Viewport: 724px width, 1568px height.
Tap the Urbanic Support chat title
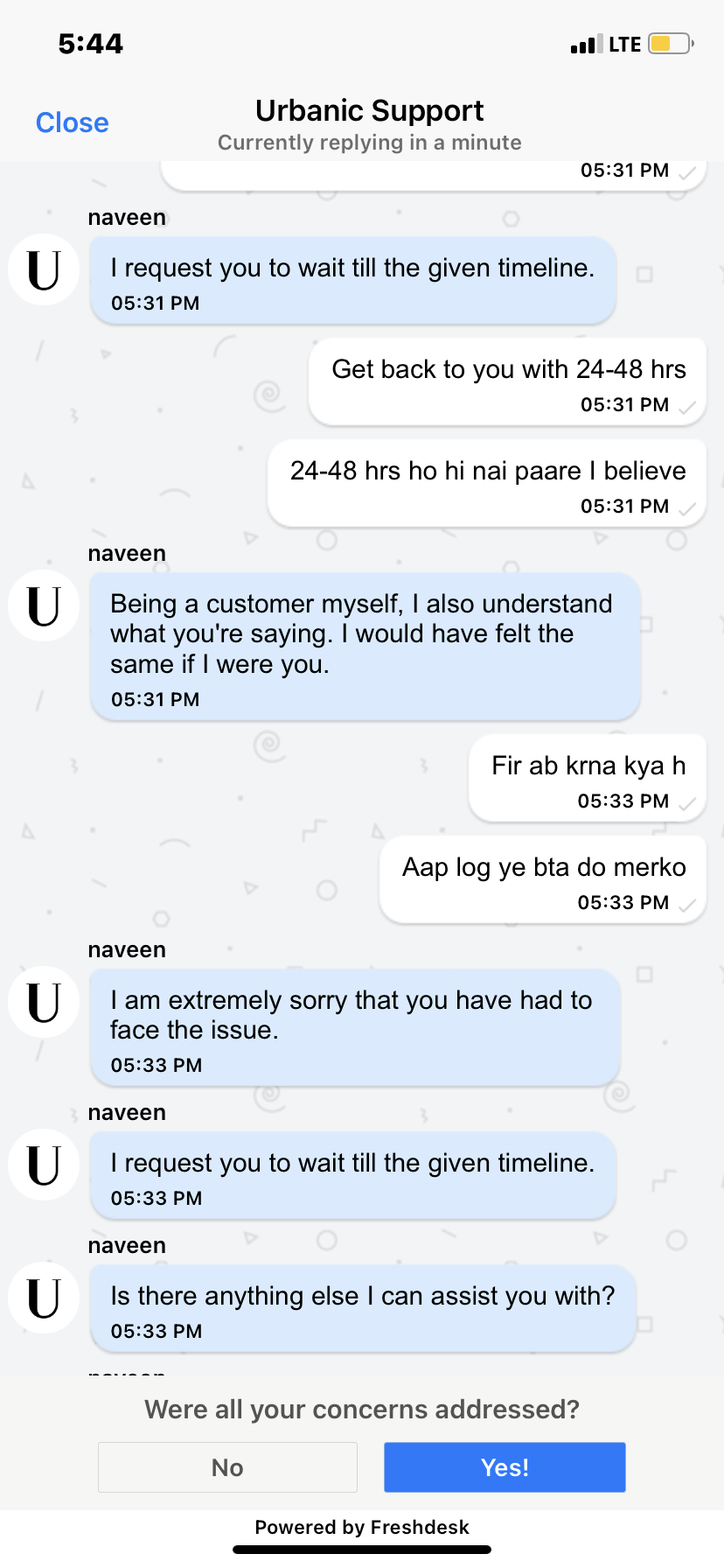[369, 111]
